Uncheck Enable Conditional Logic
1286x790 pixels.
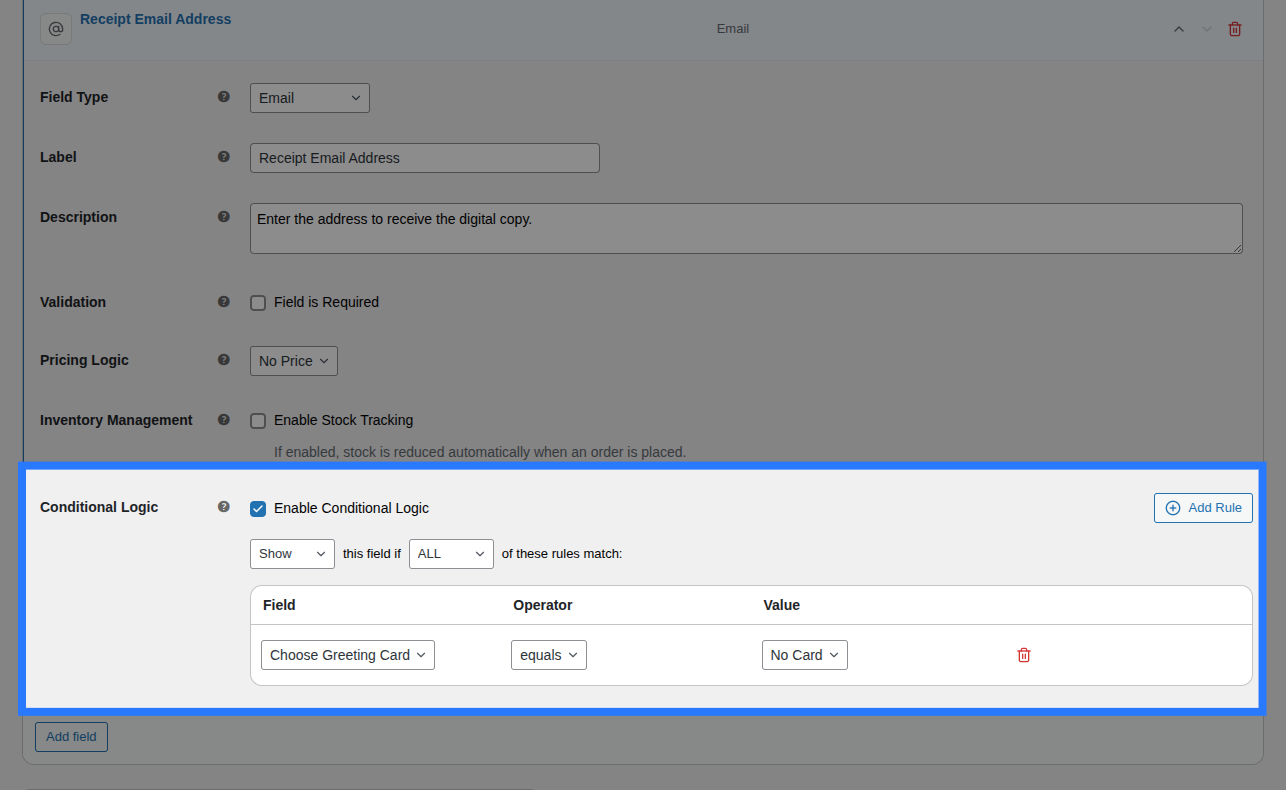[258, 509]
